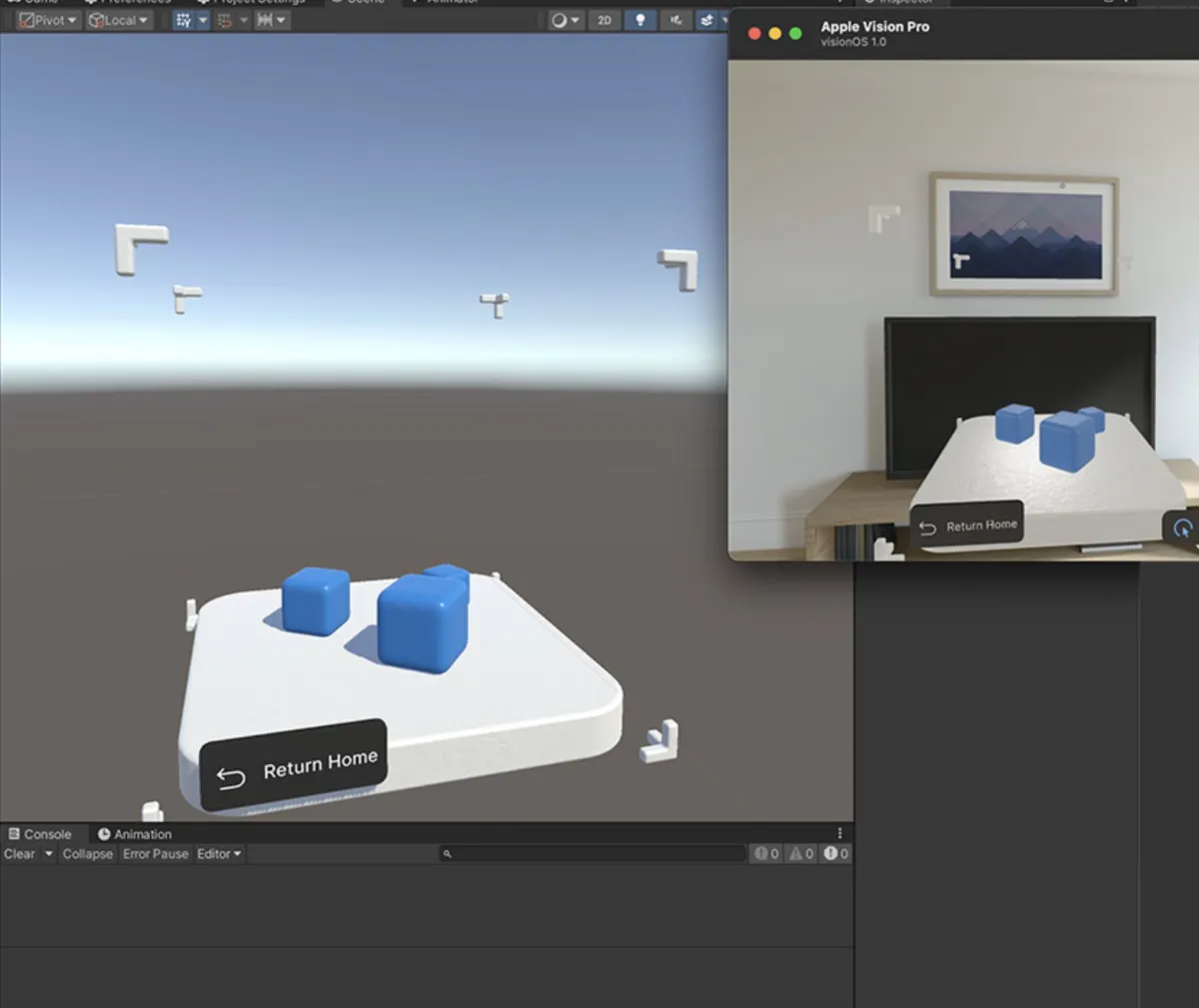Open the draw mode shading dropdown
1199x1008 pixels.
[x=563, y=19]
